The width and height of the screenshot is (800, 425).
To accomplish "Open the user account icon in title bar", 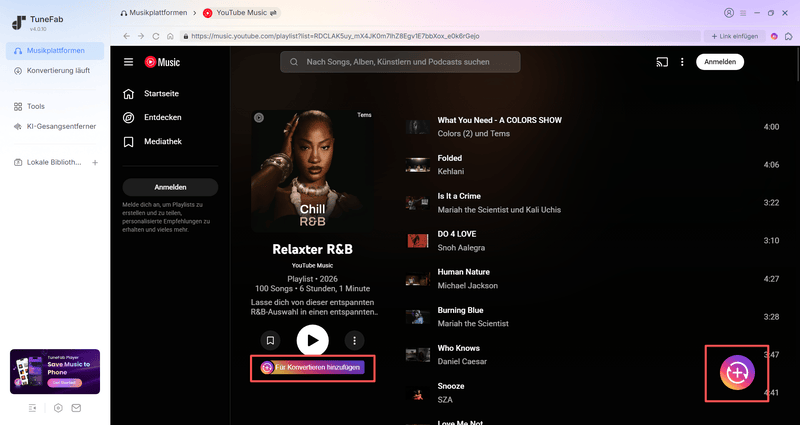I will (729, 13).
